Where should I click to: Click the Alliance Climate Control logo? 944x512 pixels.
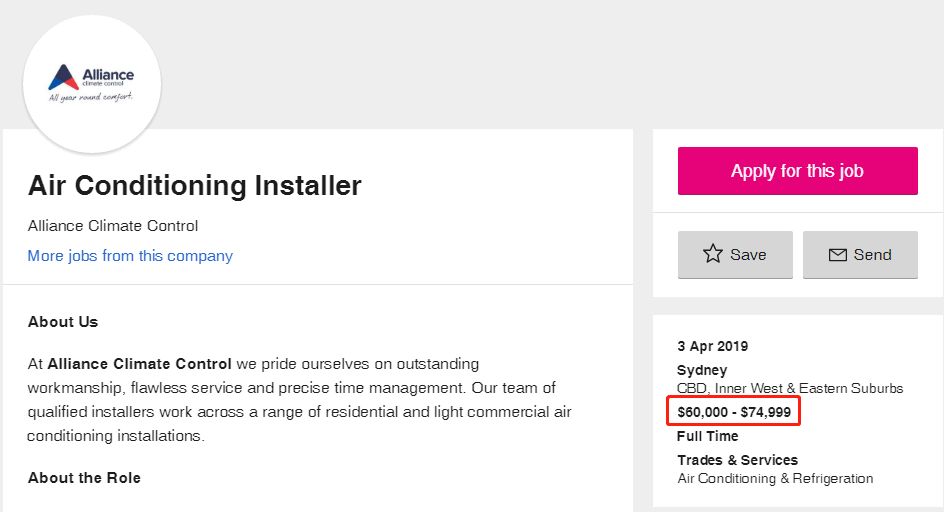point(91,83)
